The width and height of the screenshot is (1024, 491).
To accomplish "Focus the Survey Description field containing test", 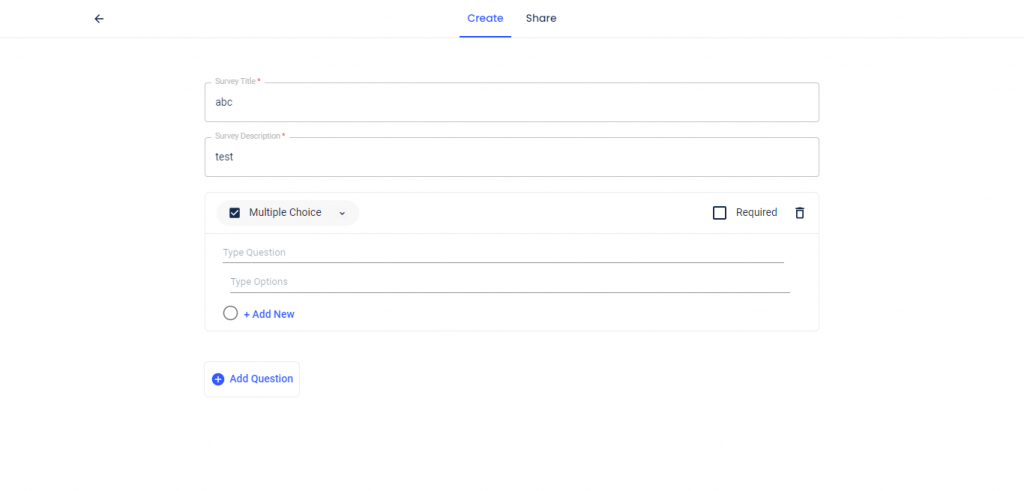I will pyautogui.click(x=512, y=157).
